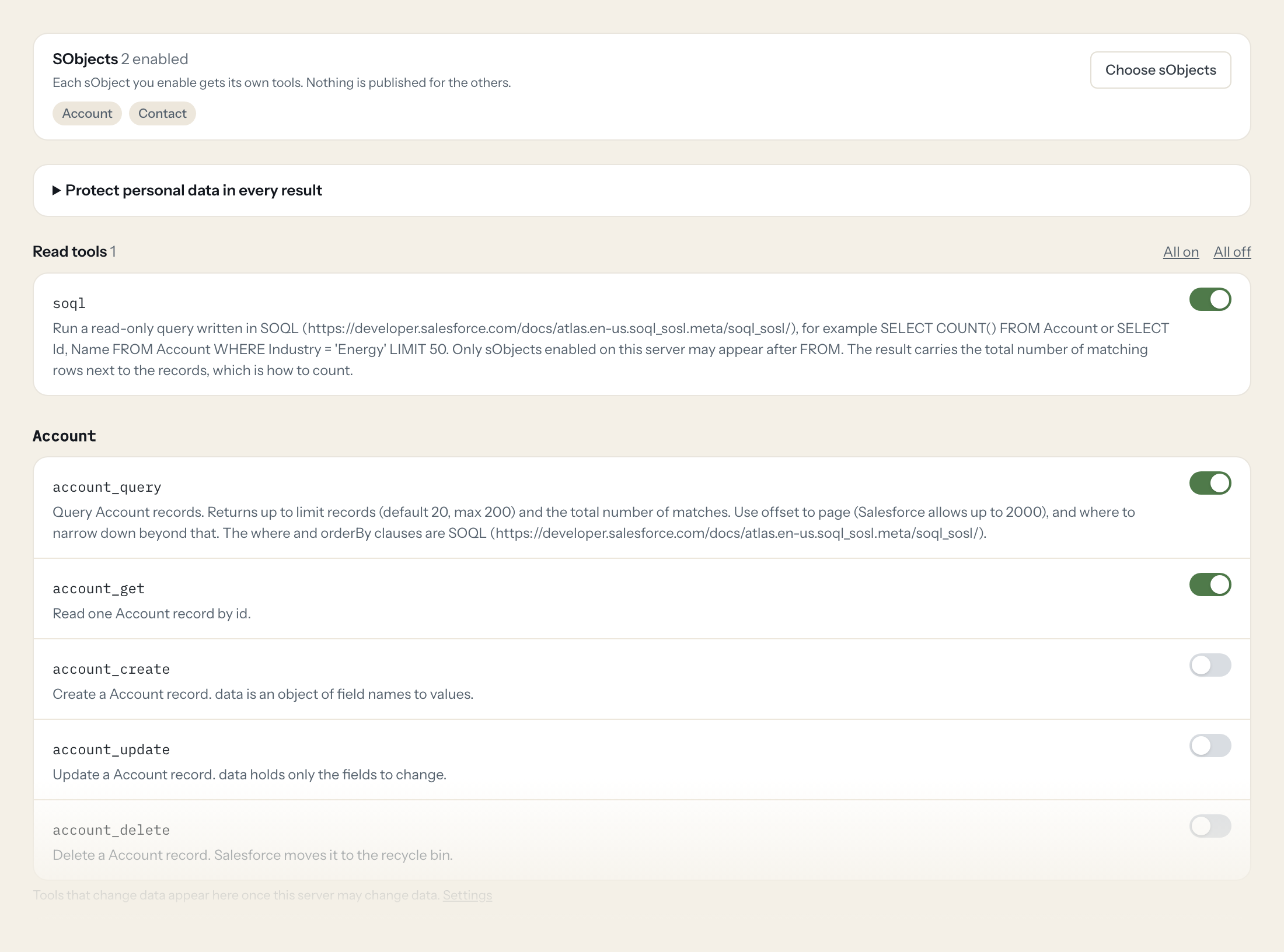Image resolution: width=1284 pixels, height=952 pixels.
Task: Click the account_get tool name
Action: pos(99,589)
